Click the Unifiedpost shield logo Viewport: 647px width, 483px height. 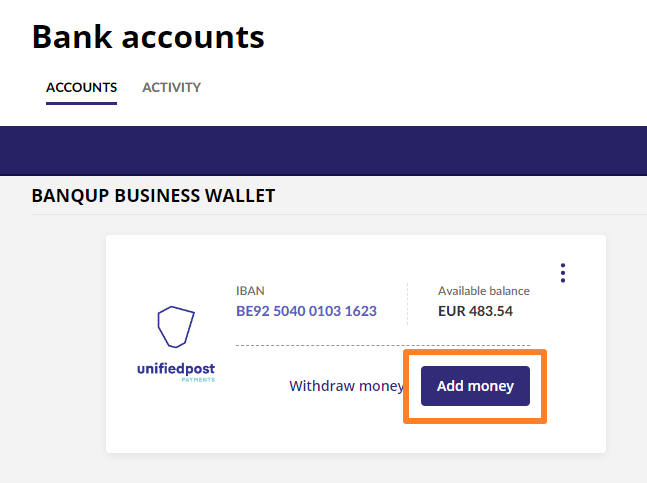176,327
